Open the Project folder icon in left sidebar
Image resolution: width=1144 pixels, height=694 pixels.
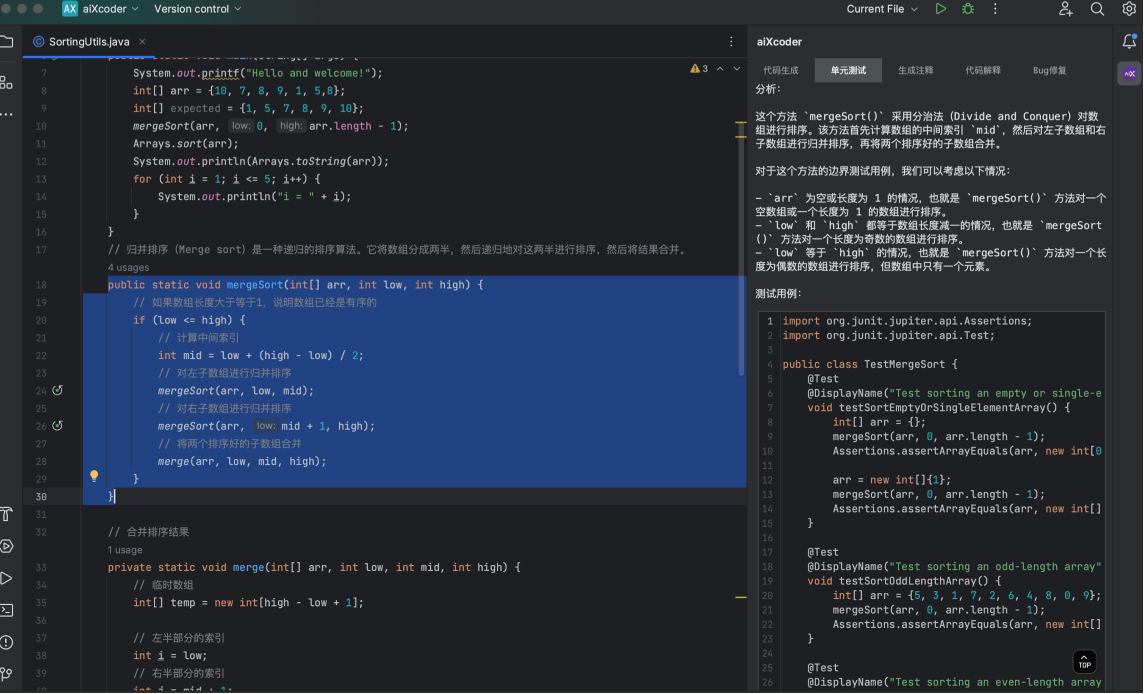(10, 41)
